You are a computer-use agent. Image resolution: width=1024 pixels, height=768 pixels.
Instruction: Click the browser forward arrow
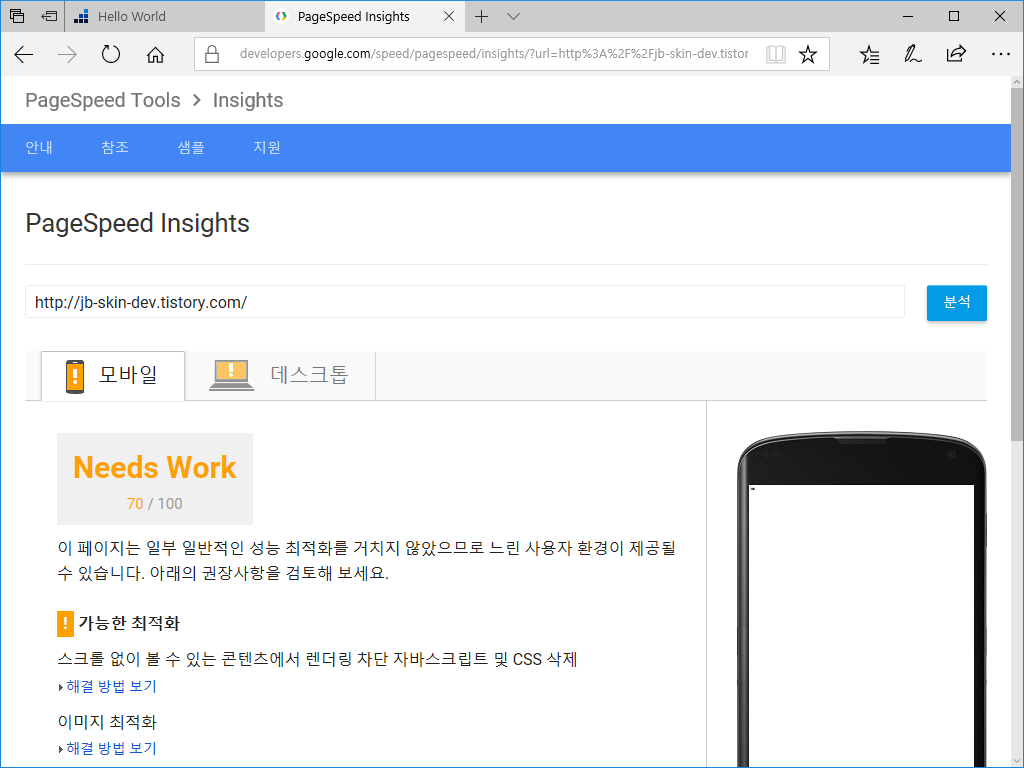click(x=67, y=54)
